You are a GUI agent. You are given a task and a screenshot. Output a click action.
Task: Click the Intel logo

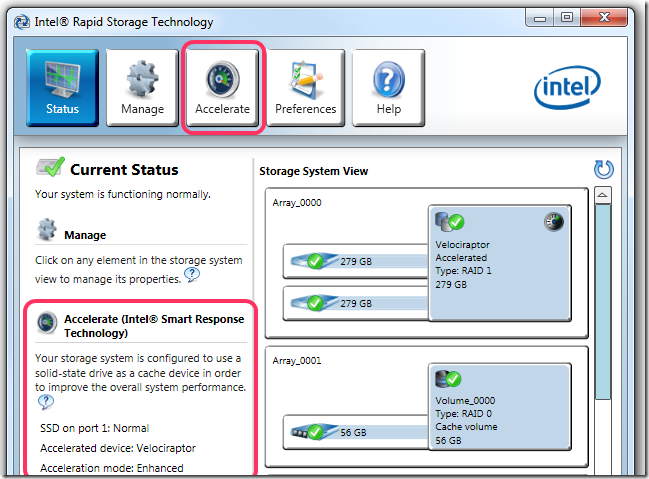point(567,87)
